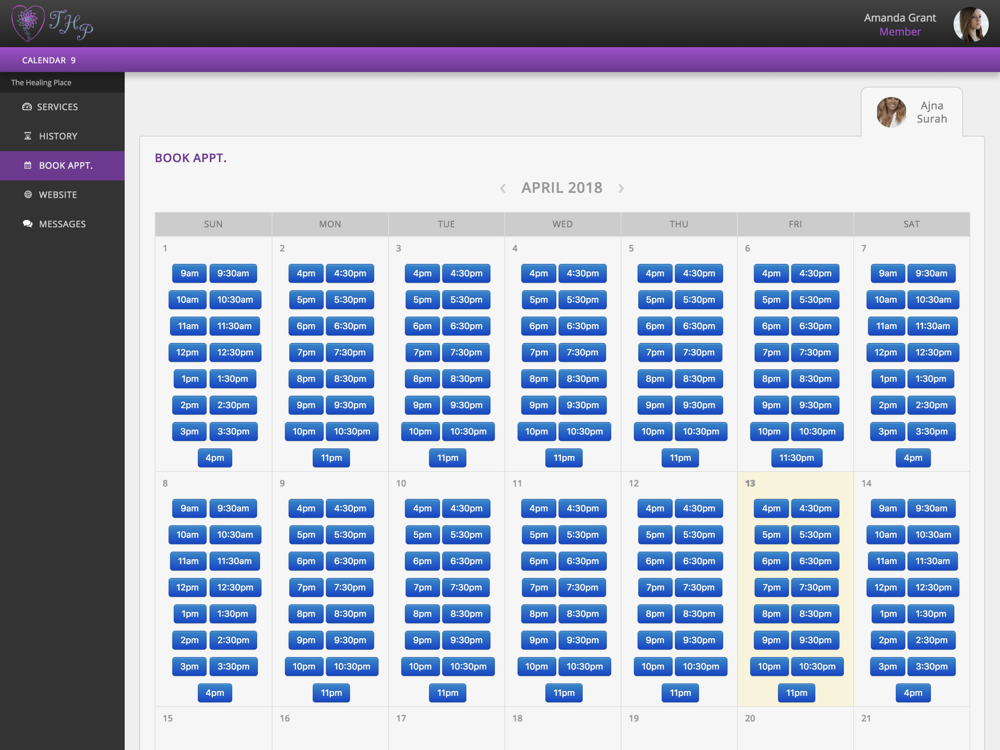This screenshot has height=750, width=1000.
Task: Book 4pm slot on Thursday April 5
Action: point(655,274)
